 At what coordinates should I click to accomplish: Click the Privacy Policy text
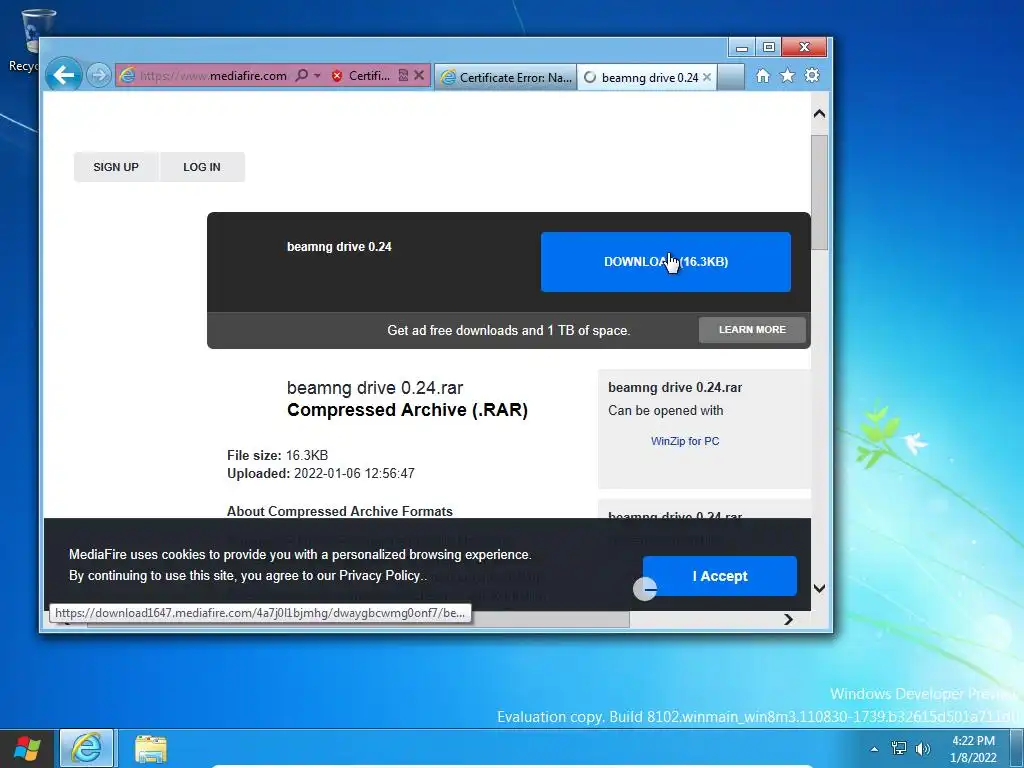tap(379, 575)
